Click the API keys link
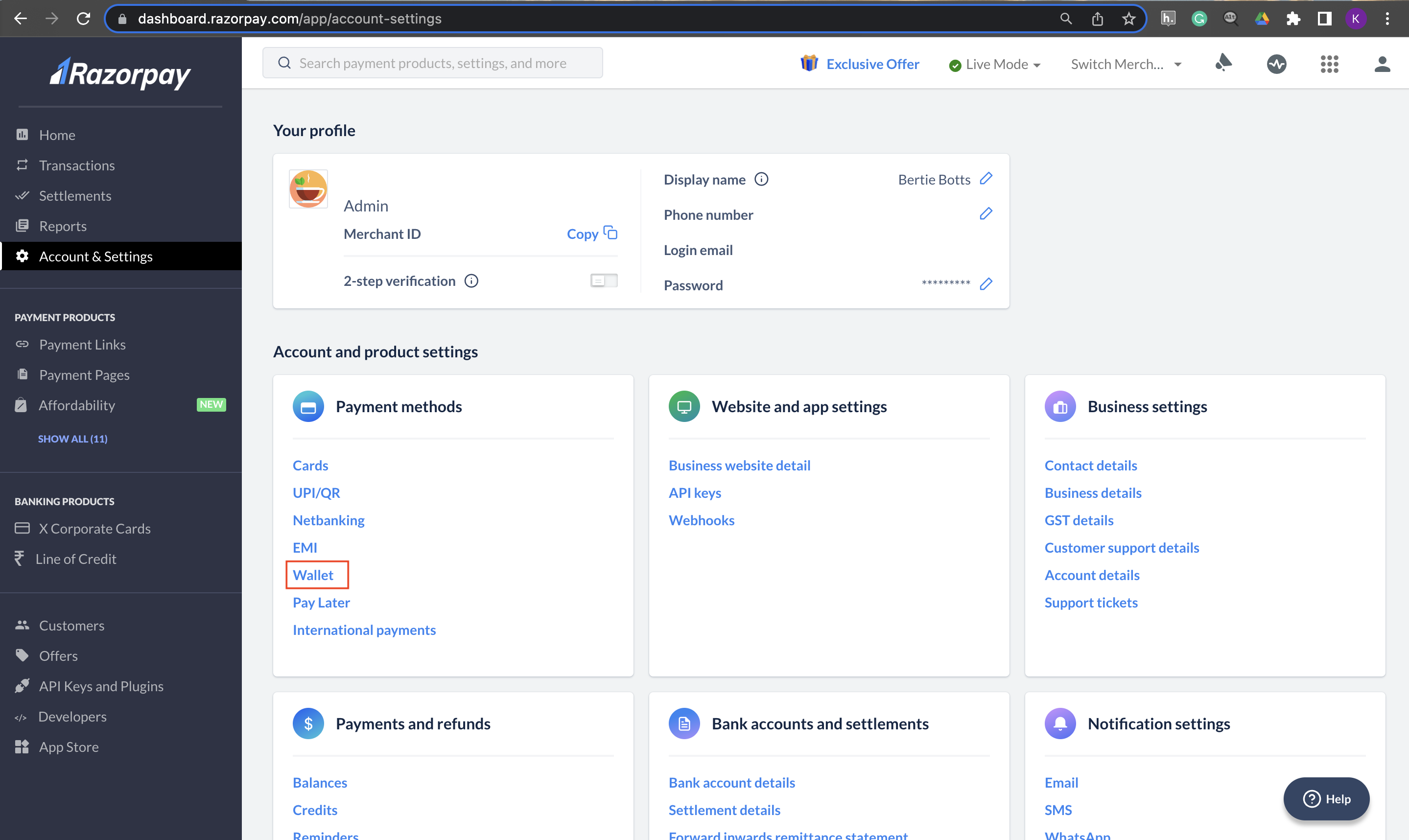 [x=695, y=492]
